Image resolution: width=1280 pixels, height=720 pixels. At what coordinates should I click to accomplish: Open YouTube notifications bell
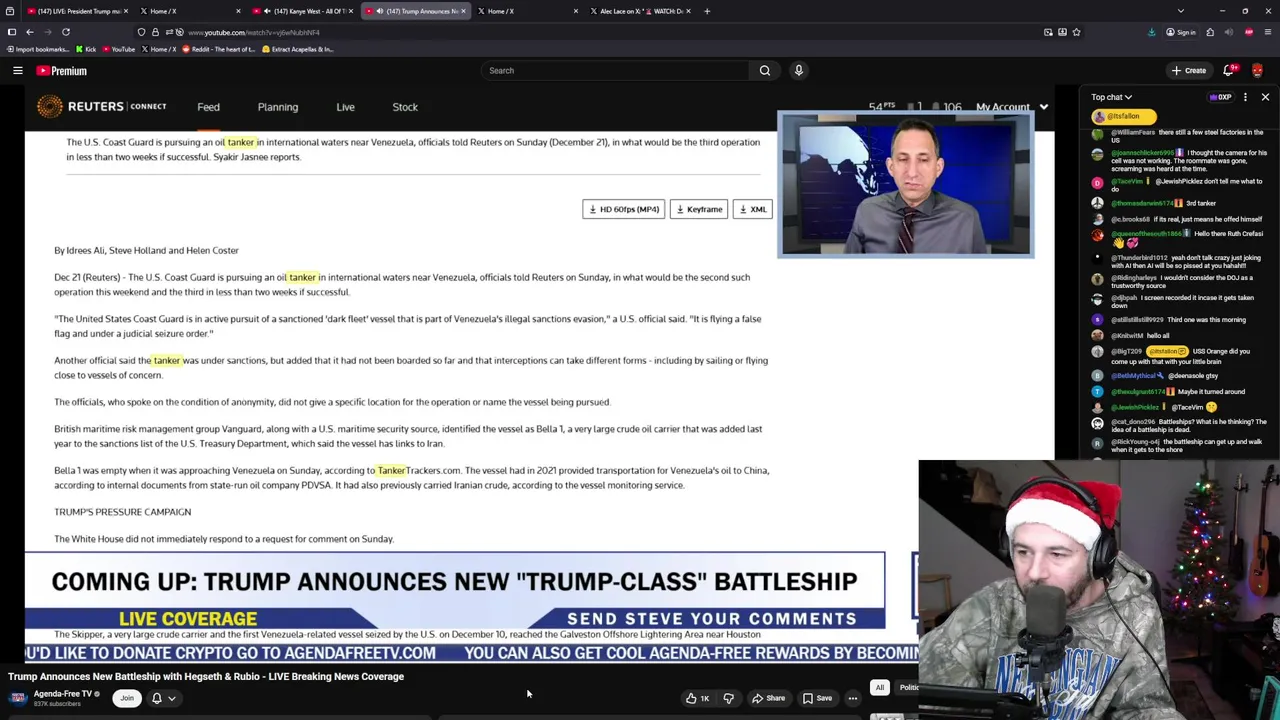[1229, 70]
